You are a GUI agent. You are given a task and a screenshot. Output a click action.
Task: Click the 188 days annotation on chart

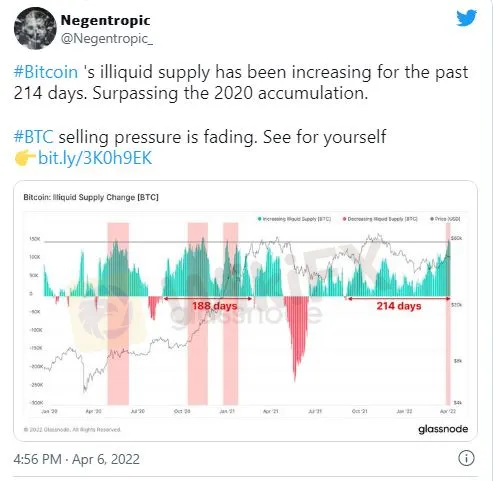(215, 306)
